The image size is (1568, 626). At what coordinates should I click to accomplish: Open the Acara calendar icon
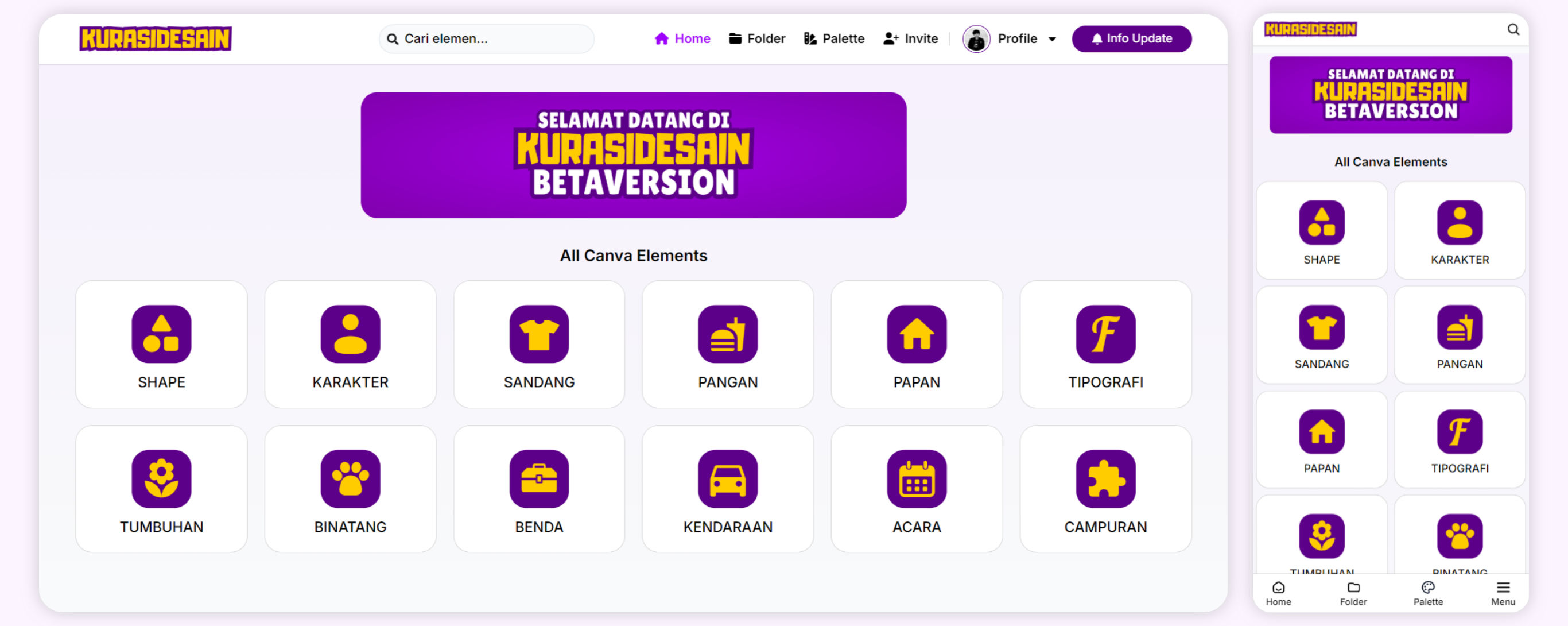(x=916, y=478)
